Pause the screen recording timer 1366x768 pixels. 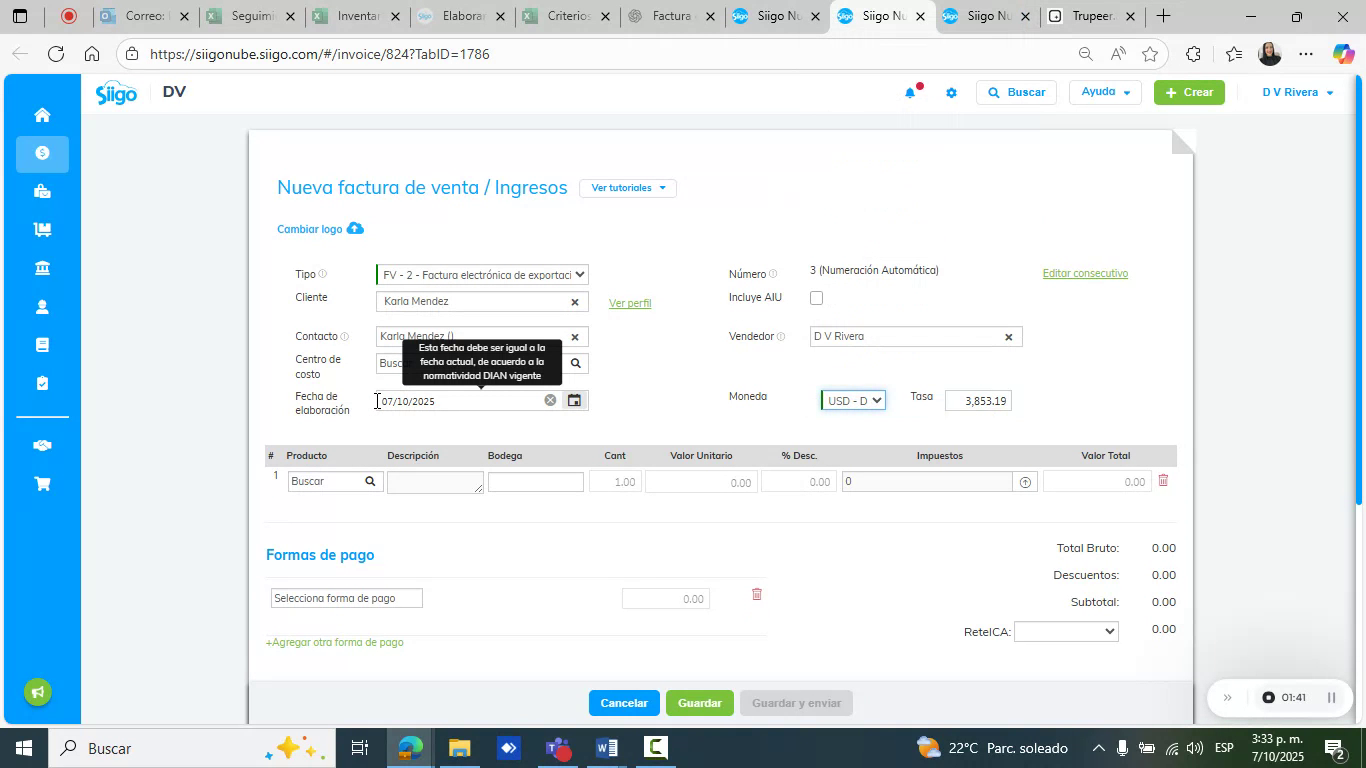[x=1331, y=698]
